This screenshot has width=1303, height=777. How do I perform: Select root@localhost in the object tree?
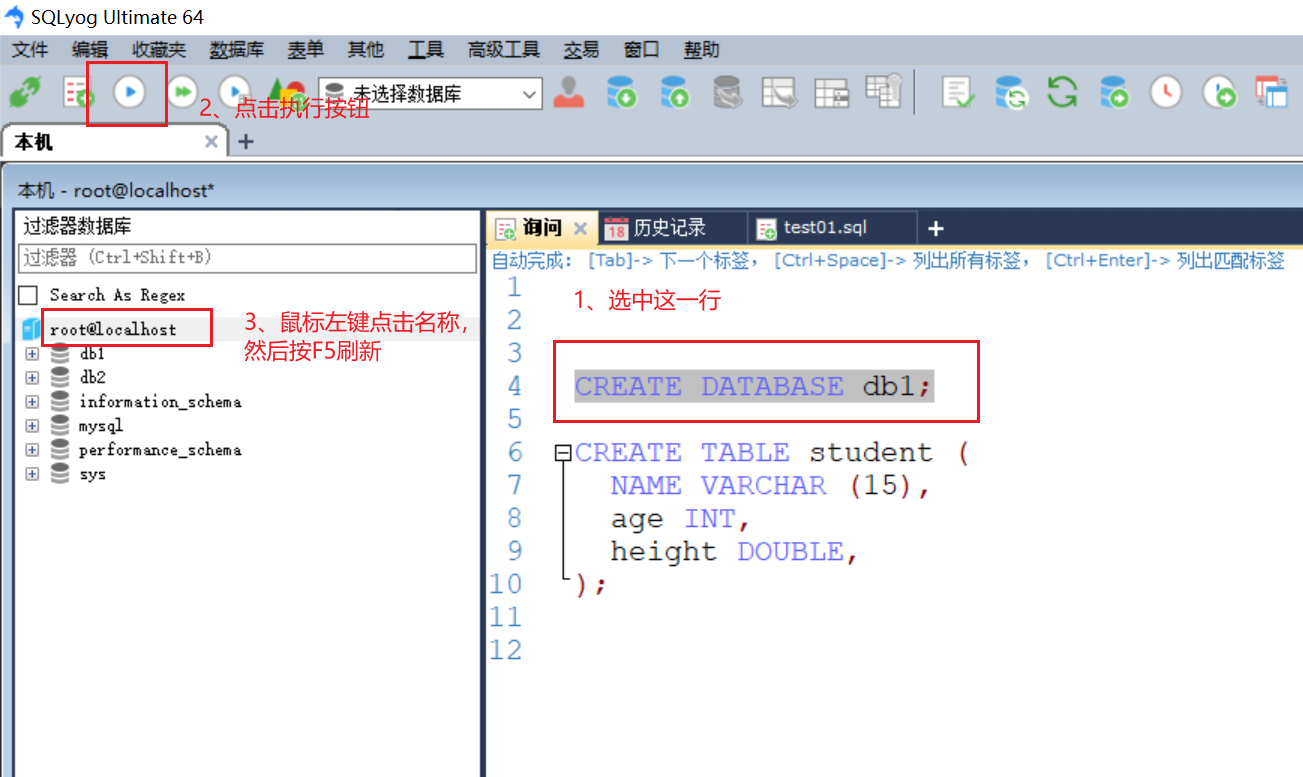click(113, 329)
